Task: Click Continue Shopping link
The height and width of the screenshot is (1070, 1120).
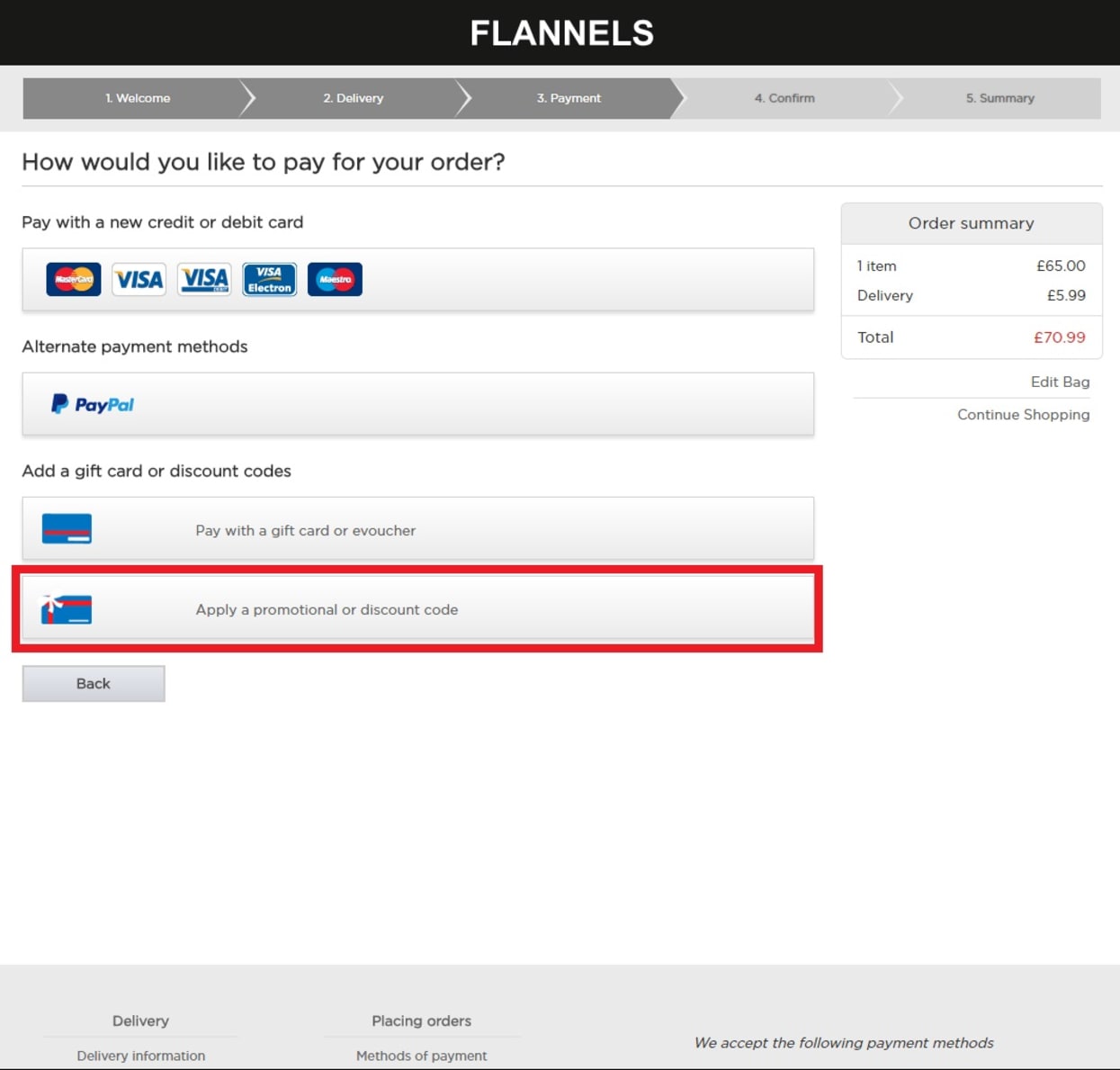Action: point(1023,415)
